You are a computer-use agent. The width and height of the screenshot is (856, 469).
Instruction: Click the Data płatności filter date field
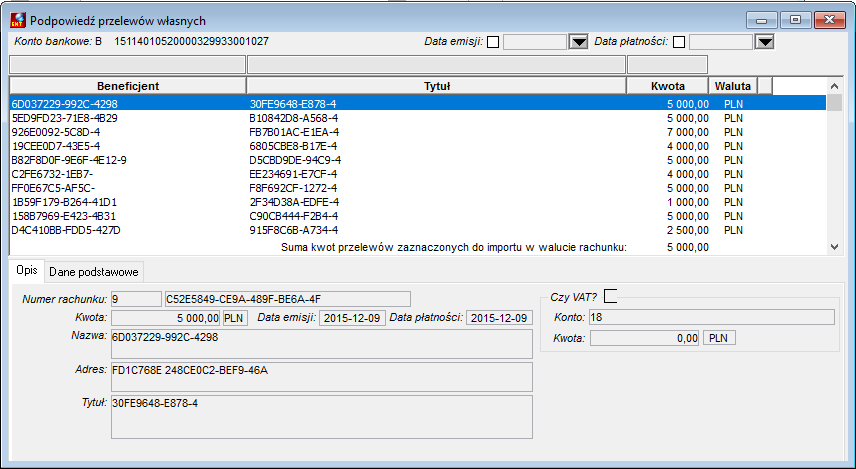point(721,42)
